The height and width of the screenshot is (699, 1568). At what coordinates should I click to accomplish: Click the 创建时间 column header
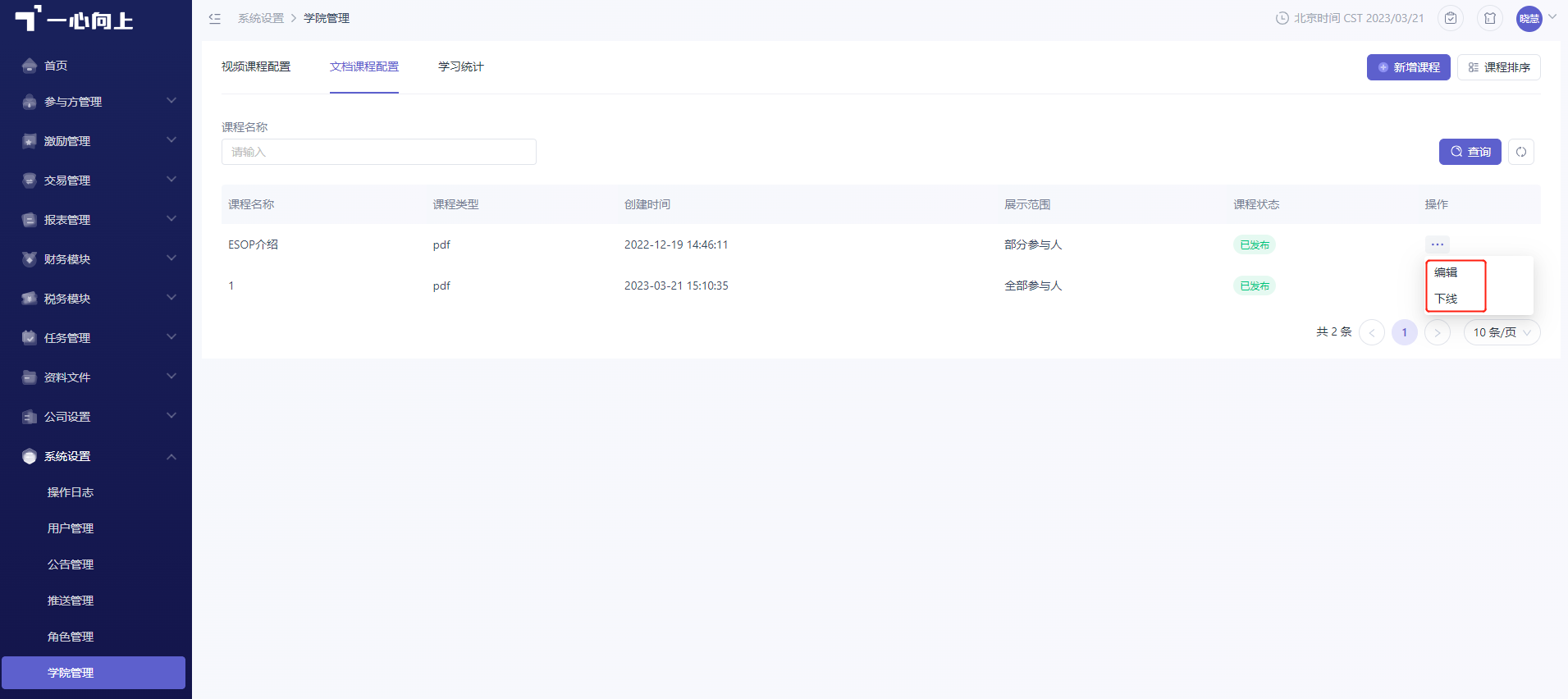(647, 204)
